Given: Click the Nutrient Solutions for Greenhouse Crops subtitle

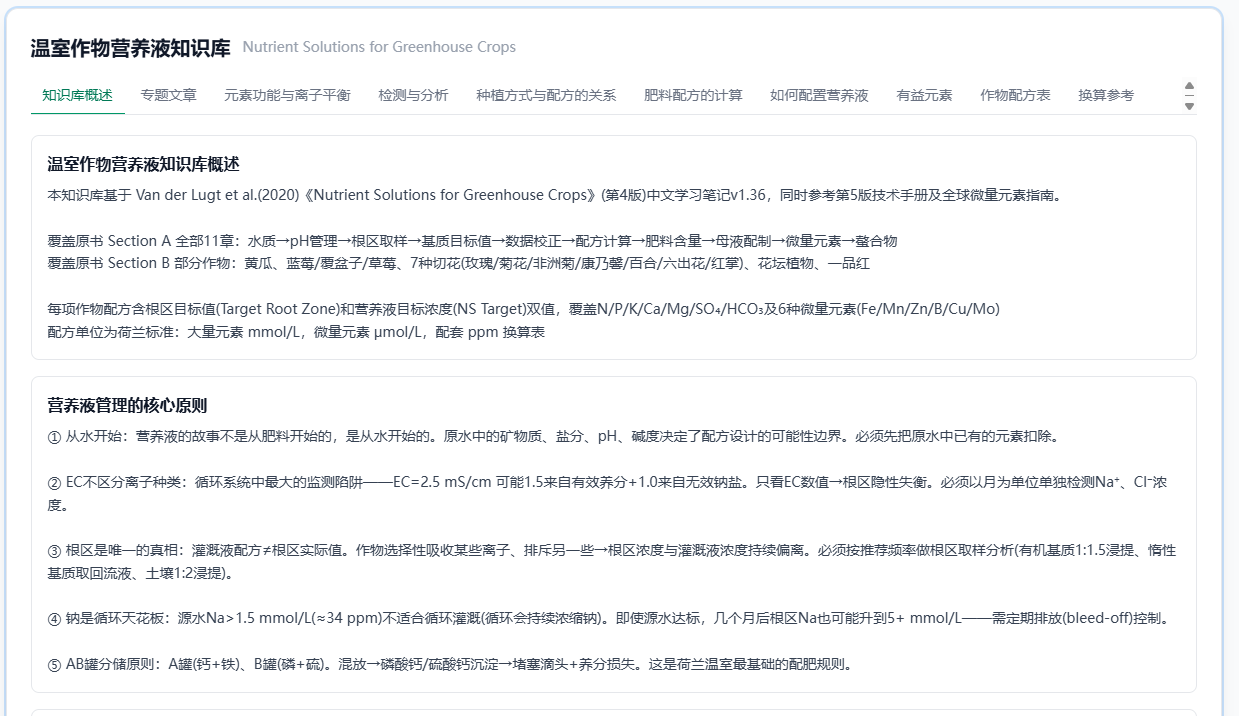Looking at the screenshot, I should 379,47.
